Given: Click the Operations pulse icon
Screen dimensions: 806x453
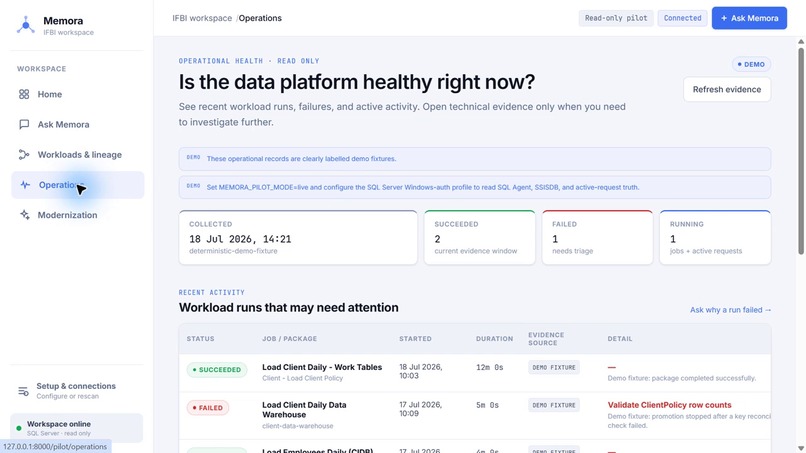Looking at the screenshot, I should pyautogui.click(x=25, y=185).
